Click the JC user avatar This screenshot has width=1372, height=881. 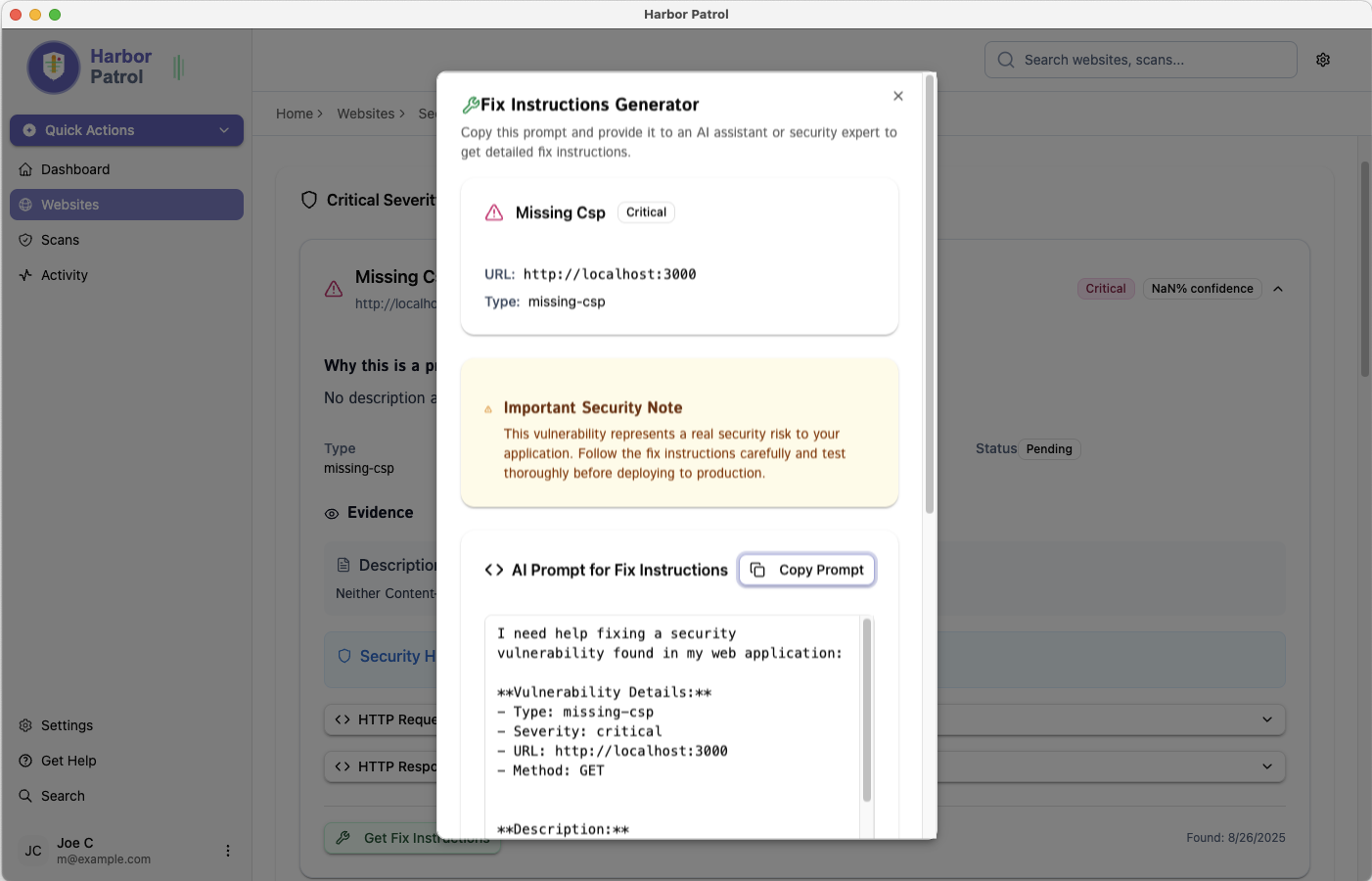tap(33, 851)
